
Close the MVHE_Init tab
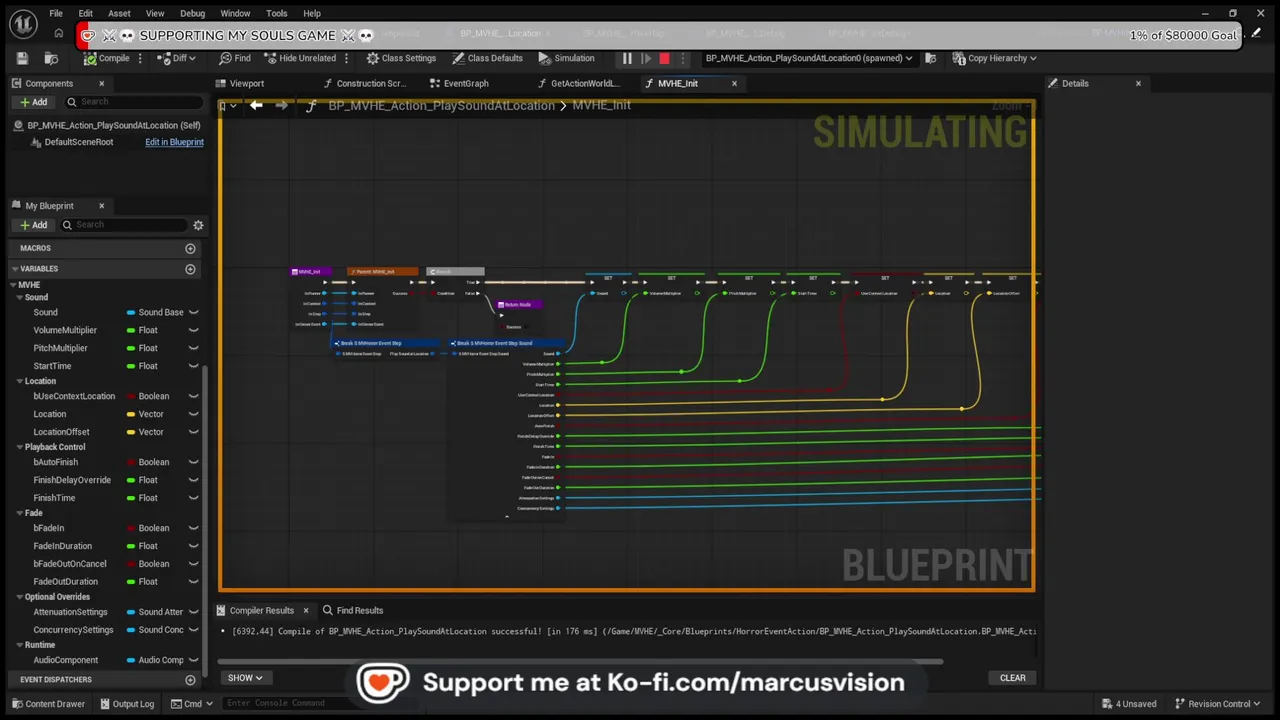[734, 83]
